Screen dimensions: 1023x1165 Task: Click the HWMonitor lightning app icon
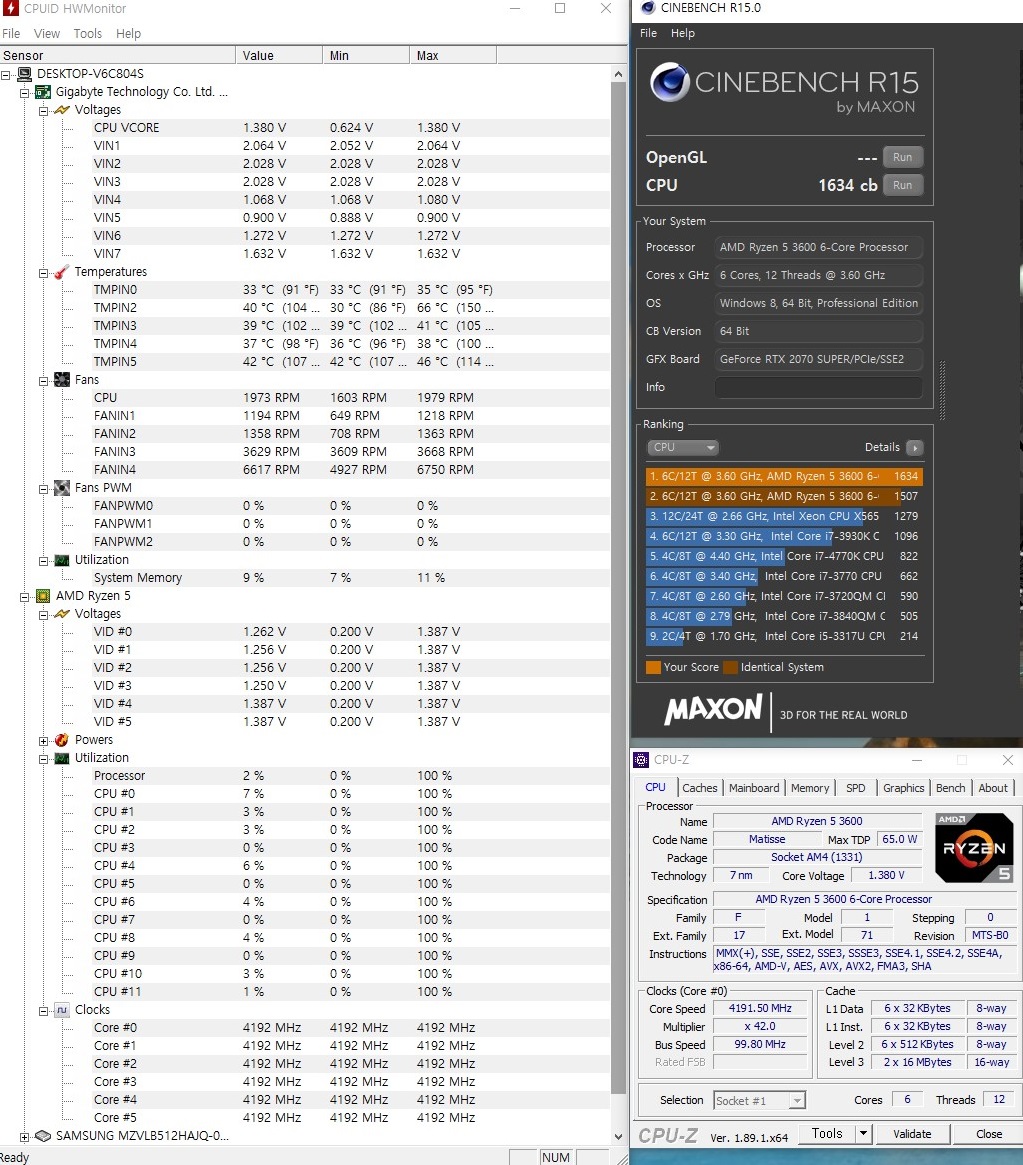click(x=10, y=8)
